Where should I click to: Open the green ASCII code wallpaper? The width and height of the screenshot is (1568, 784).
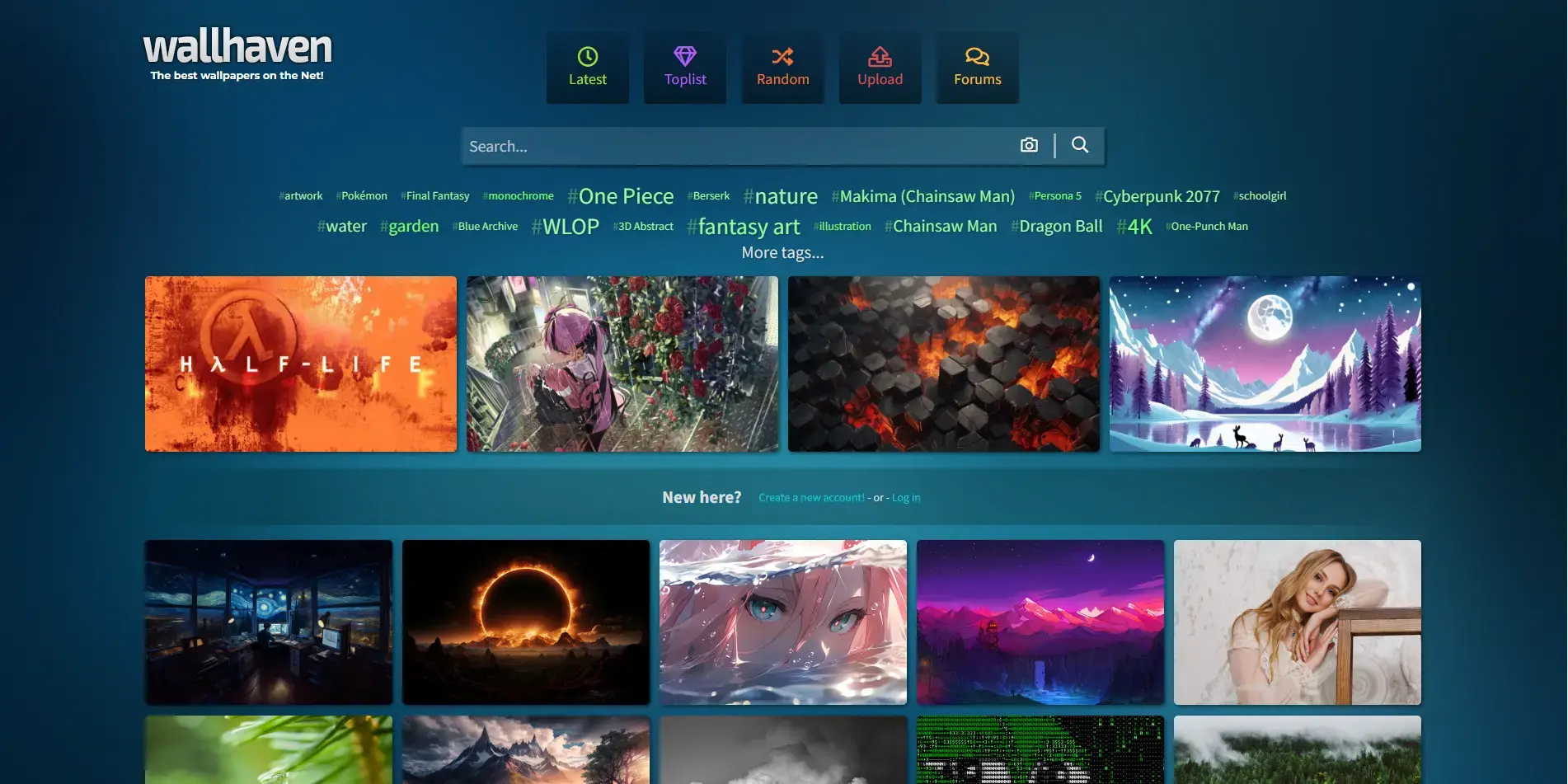pyautogui.click(x=1040, y=749)
